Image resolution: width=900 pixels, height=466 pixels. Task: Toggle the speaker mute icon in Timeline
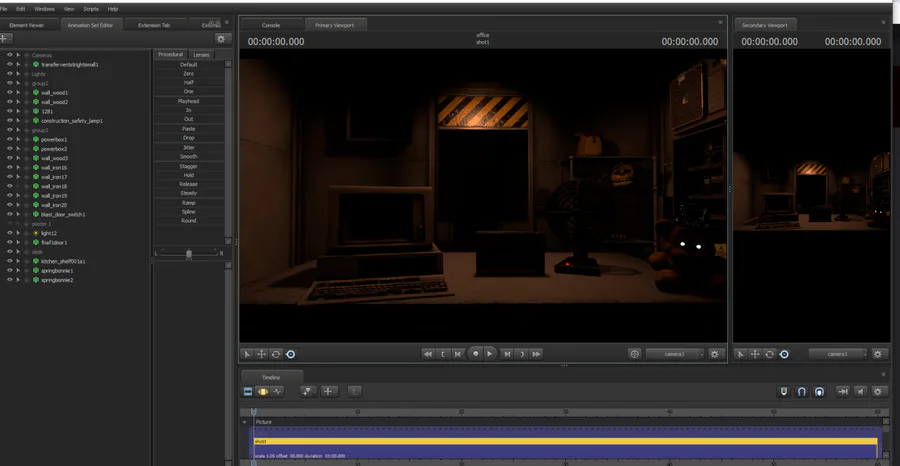(860, 391)
